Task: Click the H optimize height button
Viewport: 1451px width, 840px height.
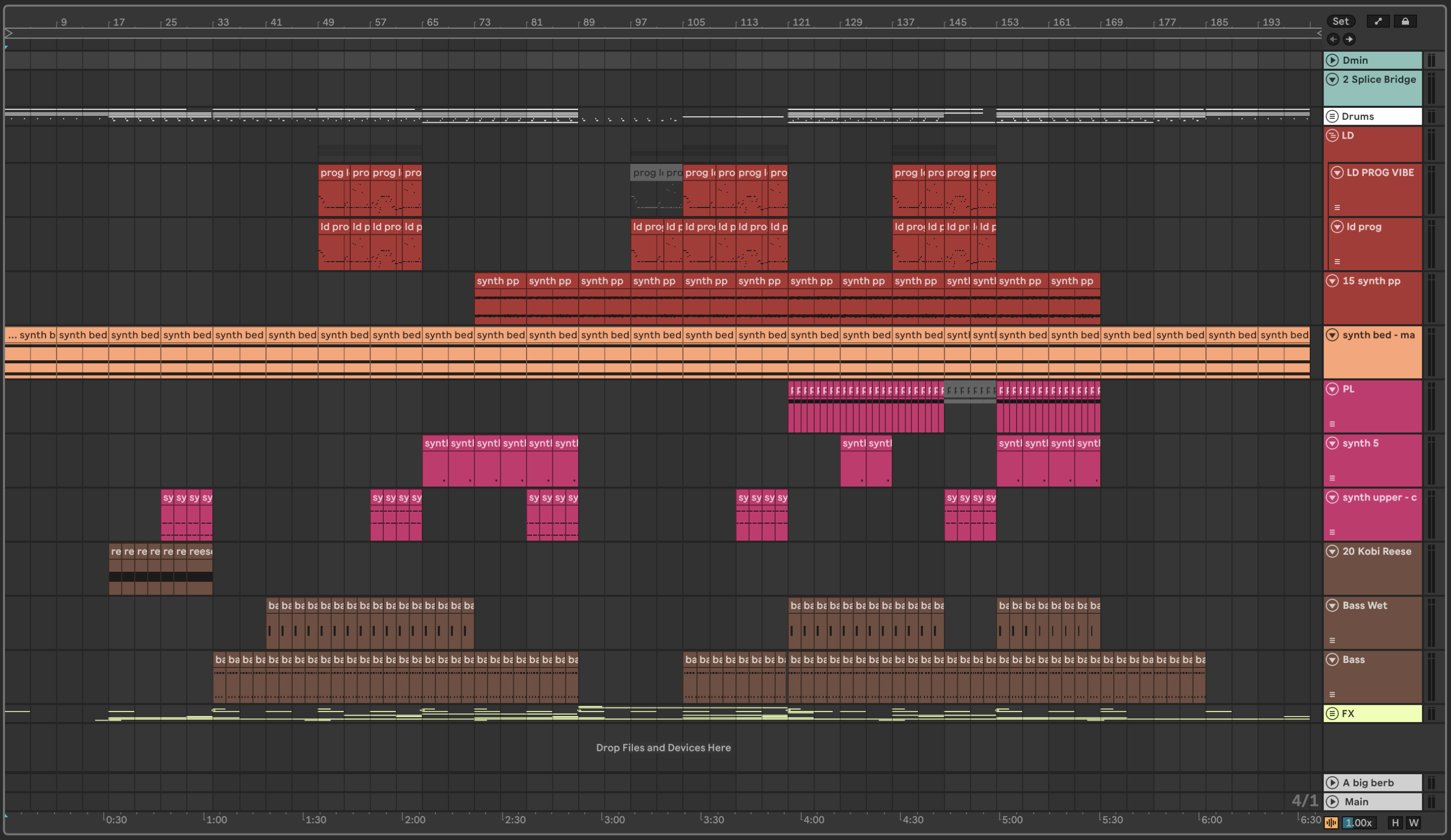Action: coord(1395,823)
